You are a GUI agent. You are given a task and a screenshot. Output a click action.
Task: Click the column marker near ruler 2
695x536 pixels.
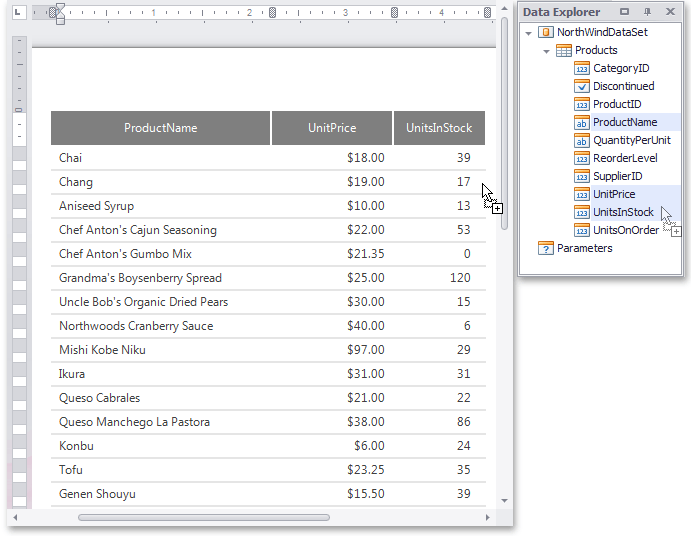[273, 12]
